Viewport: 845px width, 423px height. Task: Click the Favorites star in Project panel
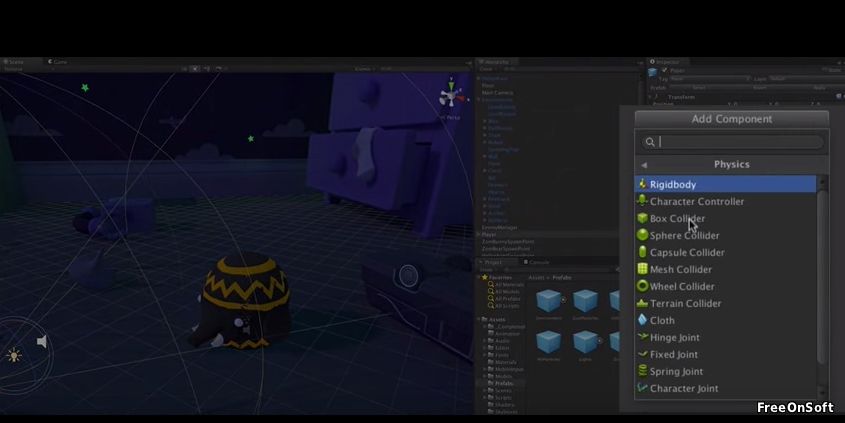click(x=484, y=277)
